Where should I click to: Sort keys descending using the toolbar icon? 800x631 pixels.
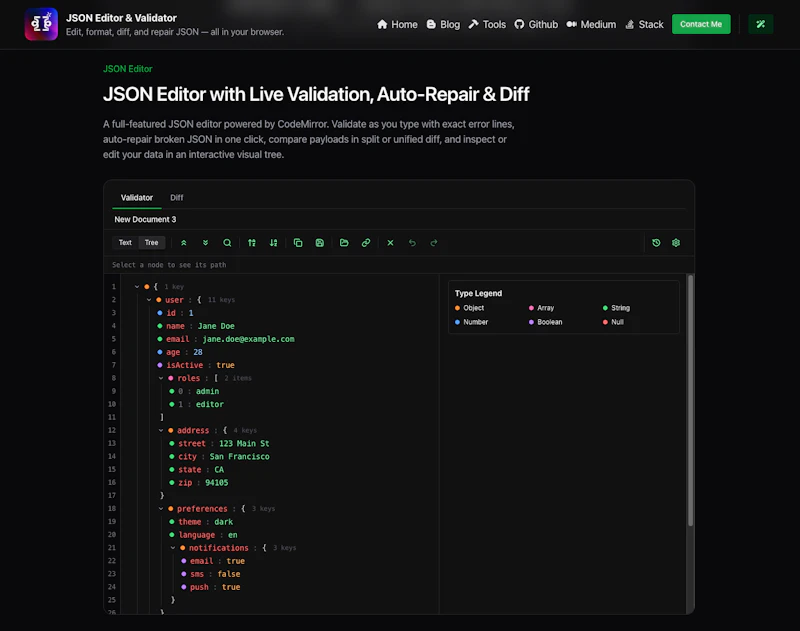pyautogui.click(x=273, y=243)
